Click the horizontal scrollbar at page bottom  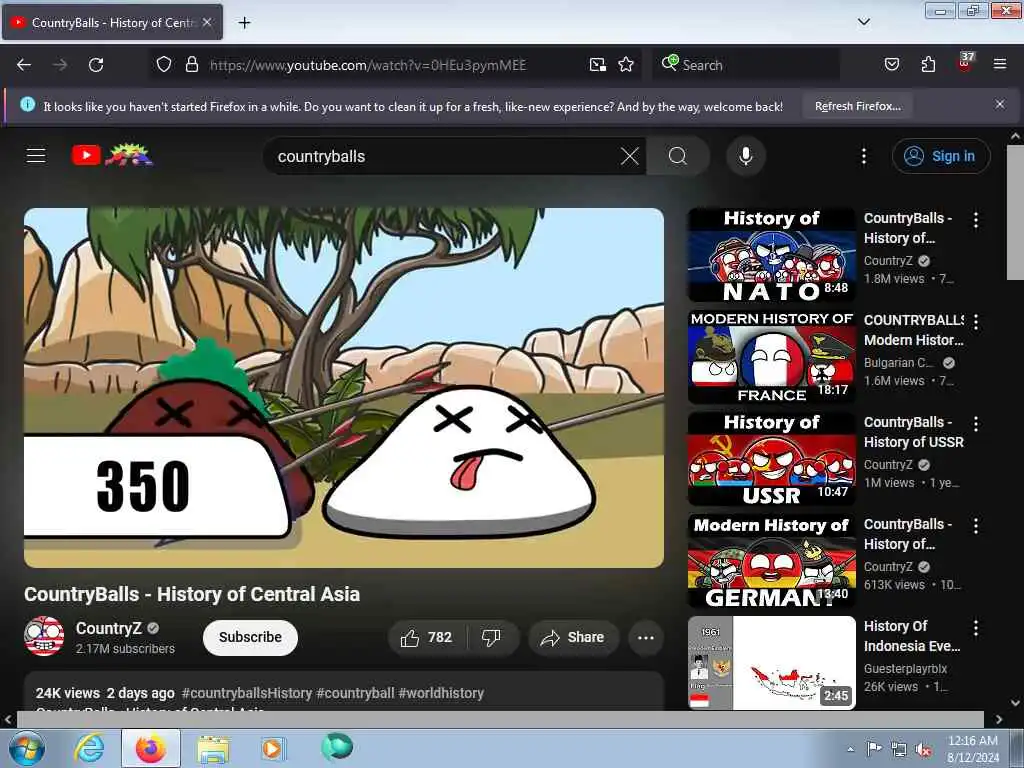(500, 719)
